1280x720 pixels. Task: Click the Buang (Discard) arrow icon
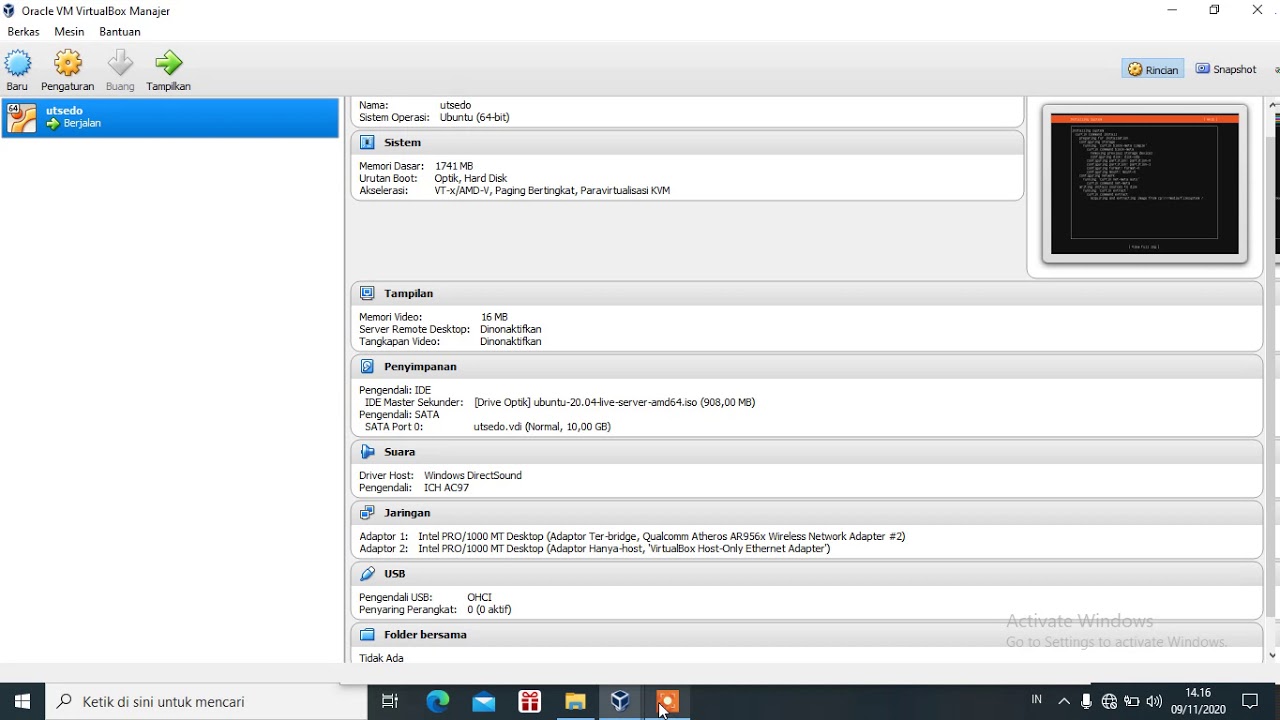(x=120, y=64)
